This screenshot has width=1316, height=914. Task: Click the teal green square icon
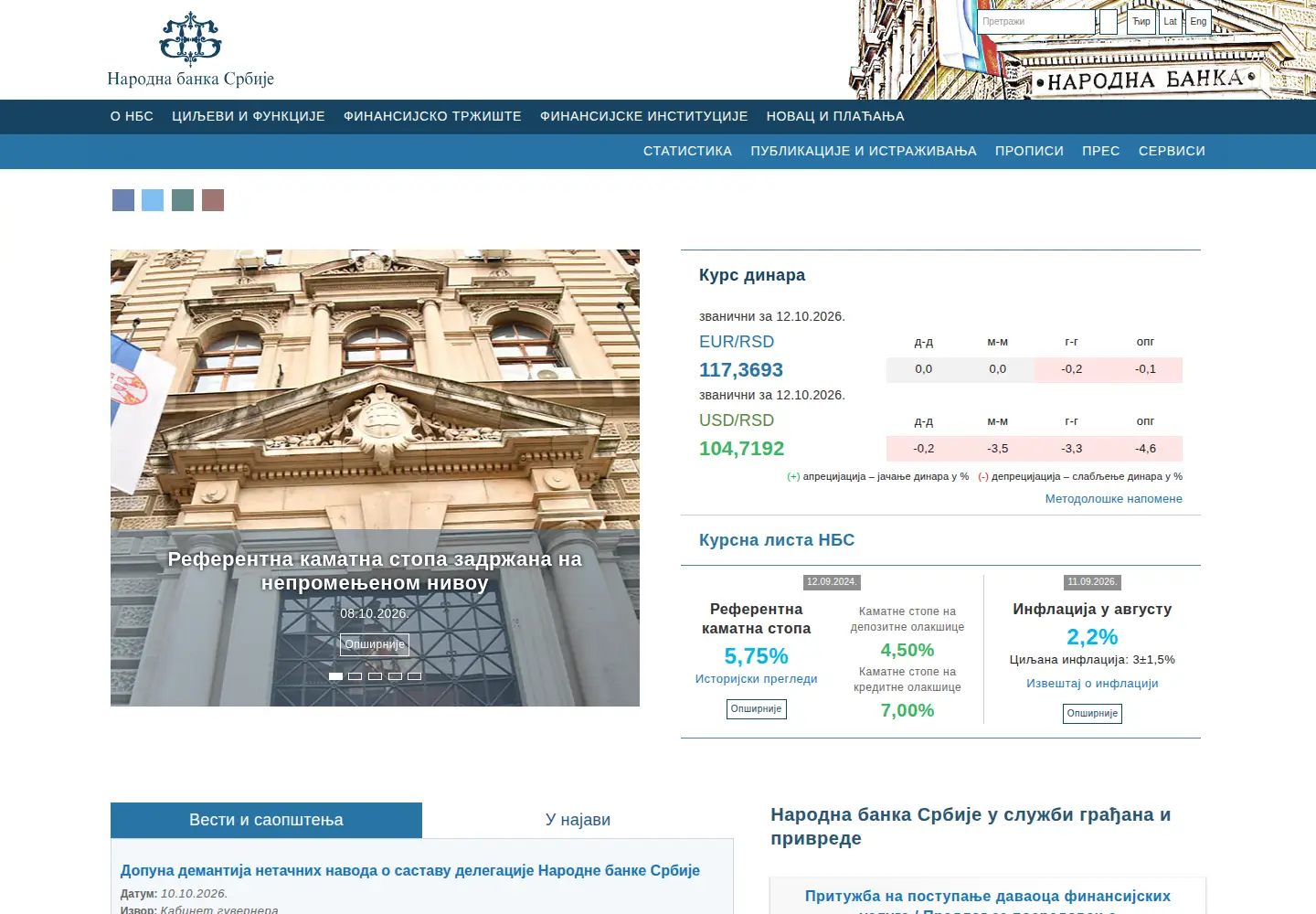[183, 200]
